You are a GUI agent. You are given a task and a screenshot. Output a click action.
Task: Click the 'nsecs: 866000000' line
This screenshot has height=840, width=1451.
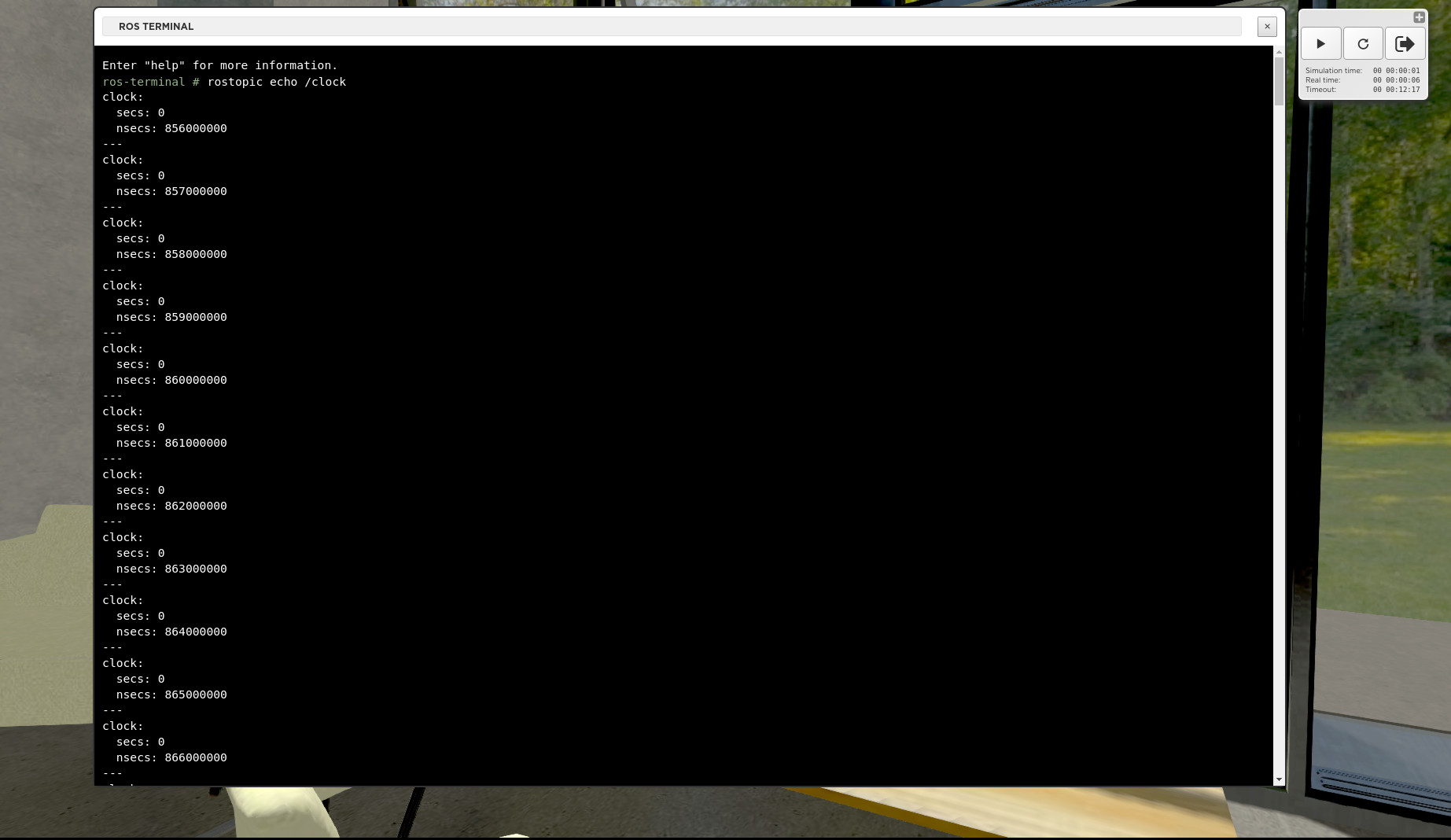coord(171,758)
